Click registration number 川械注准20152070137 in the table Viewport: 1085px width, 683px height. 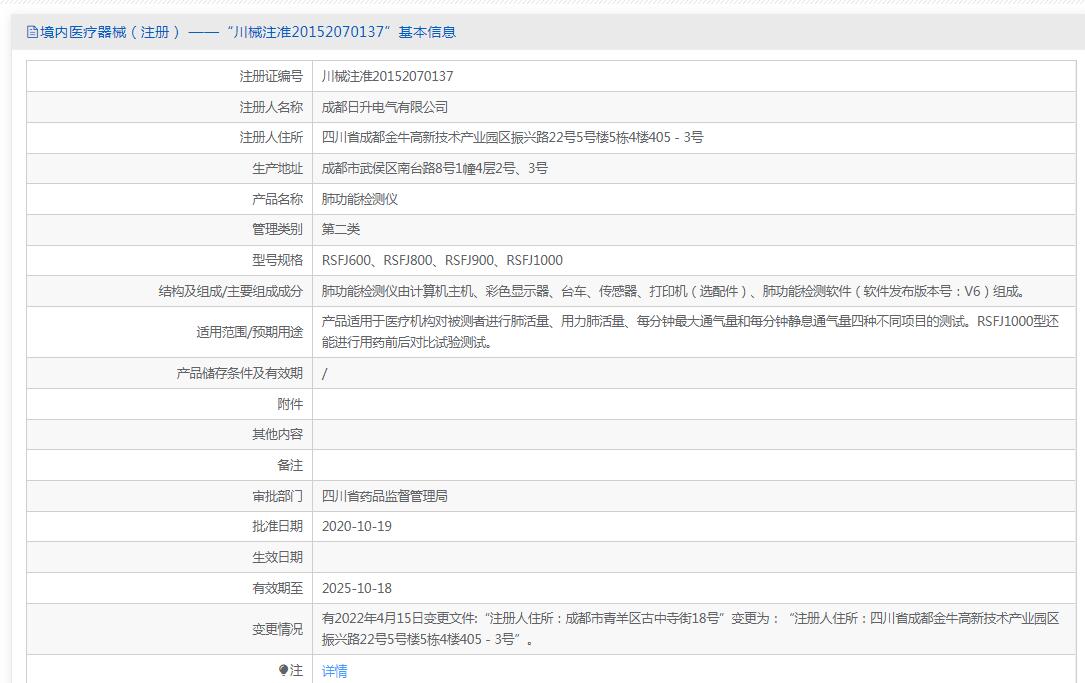pos(387,76)
